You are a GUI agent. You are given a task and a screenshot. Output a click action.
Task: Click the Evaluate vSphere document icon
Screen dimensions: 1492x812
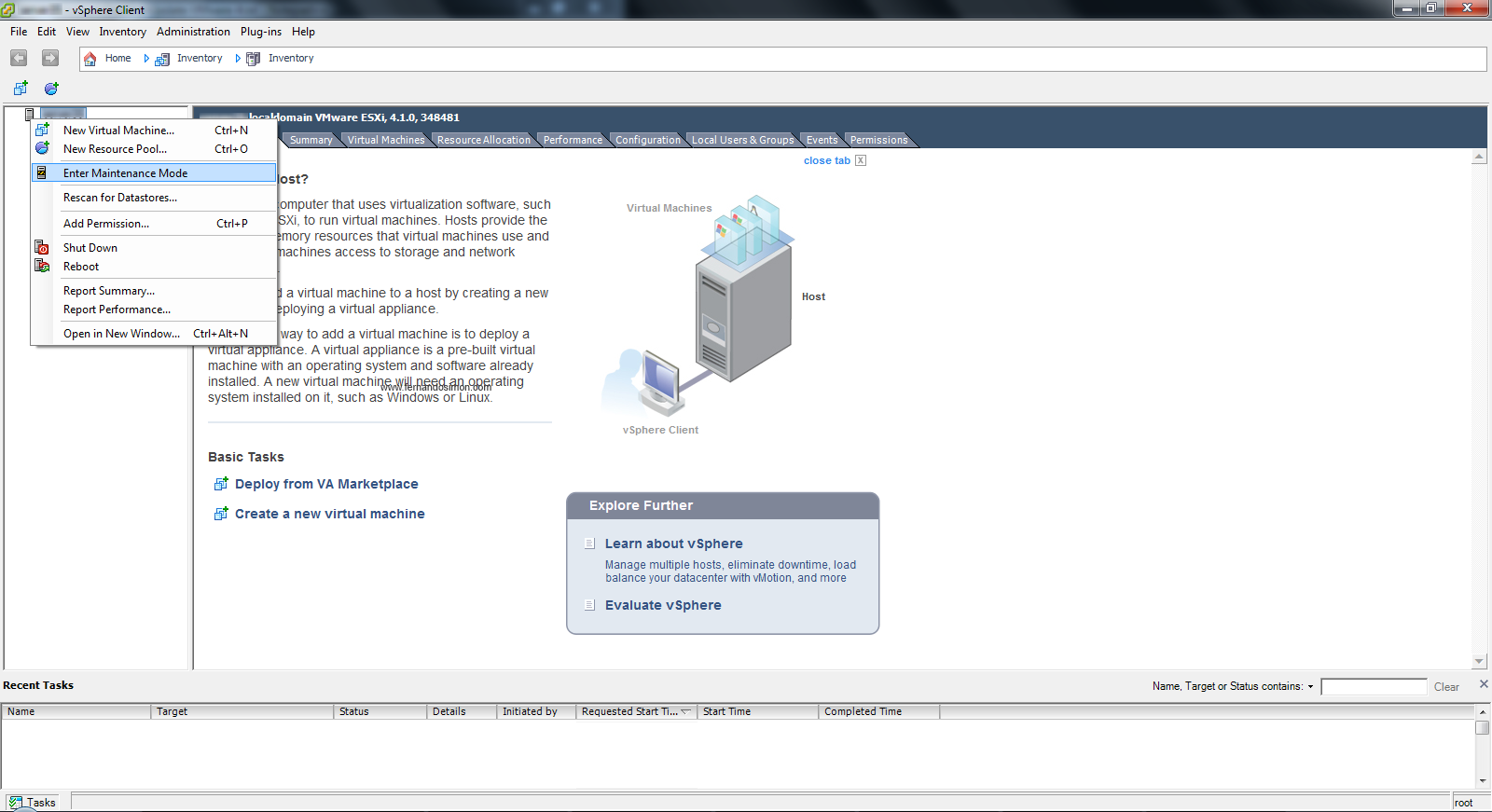point(589,605)
